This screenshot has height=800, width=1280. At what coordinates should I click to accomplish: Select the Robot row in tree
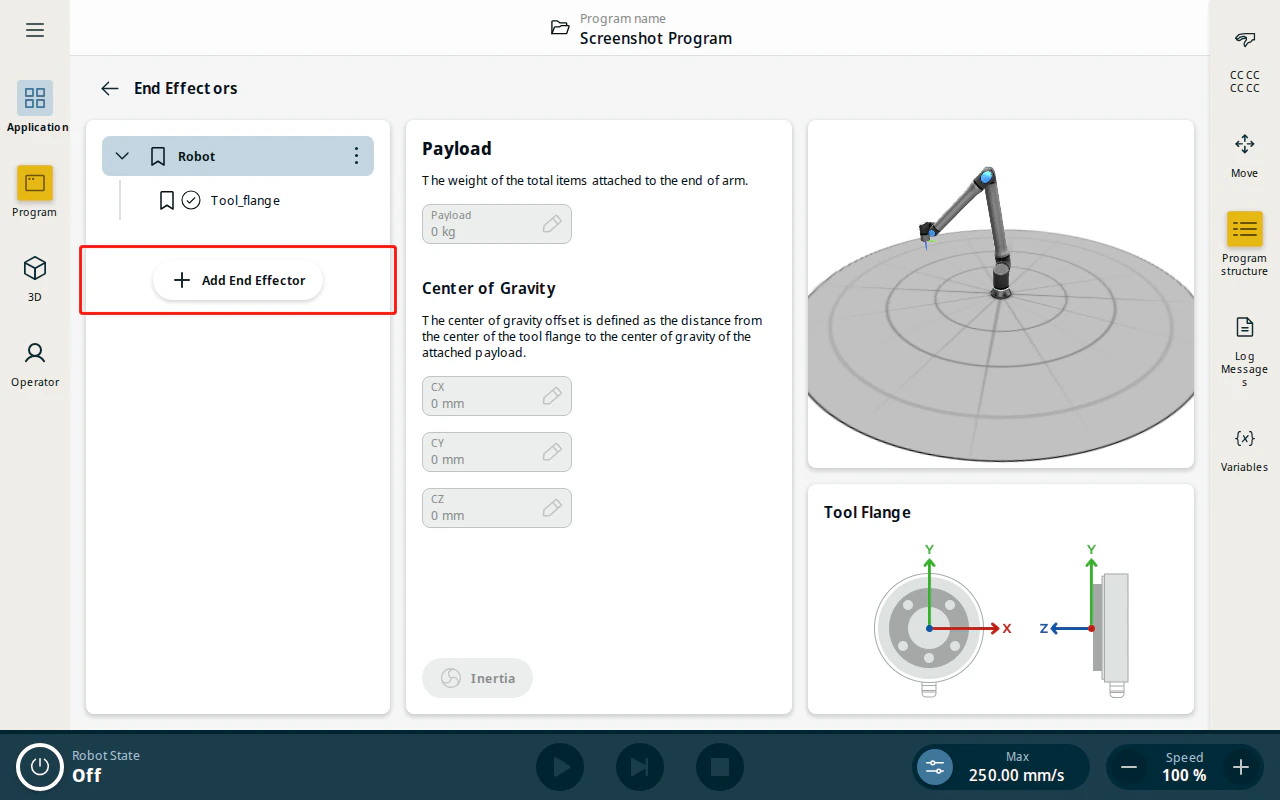238,156
